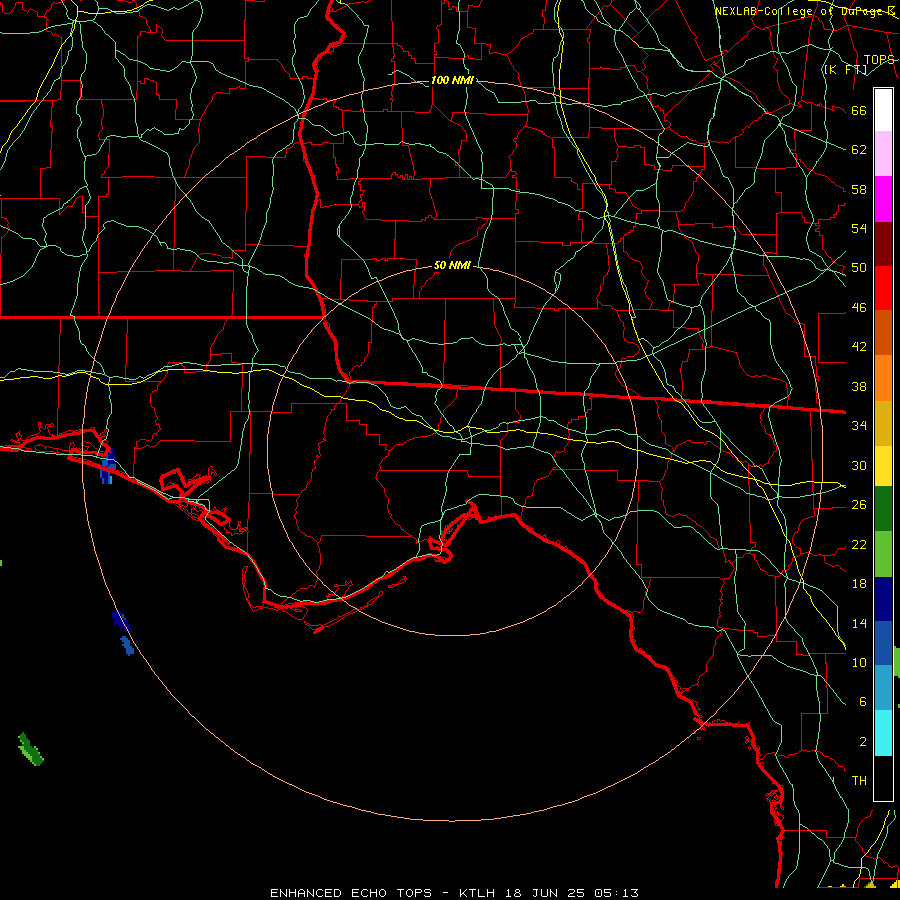Image resolution: width=900 pixels, height=900 pixels.
Task: Click the '26' legend value
Action: (x=859, y=505)
